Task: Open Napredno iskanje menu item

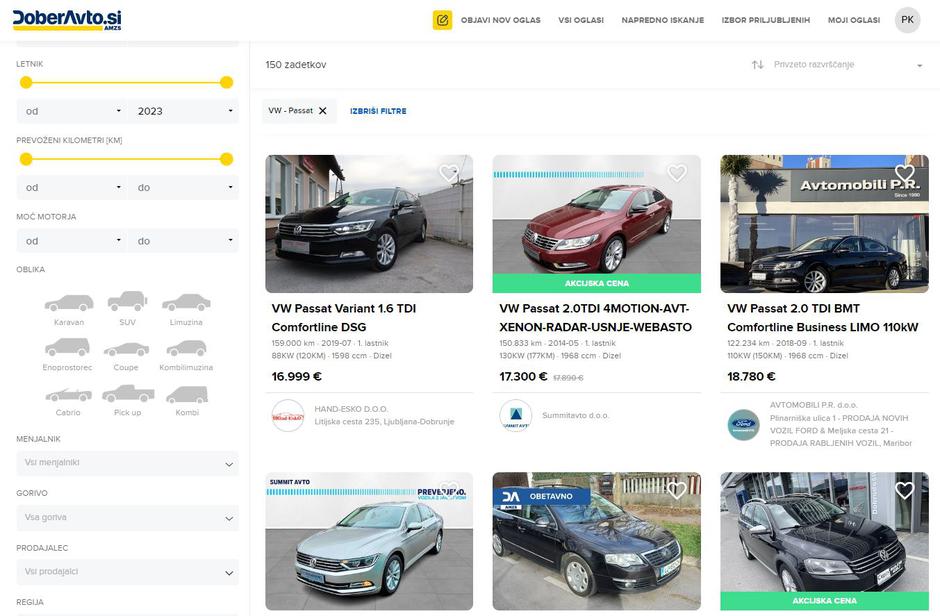Action: pos(662,20)
